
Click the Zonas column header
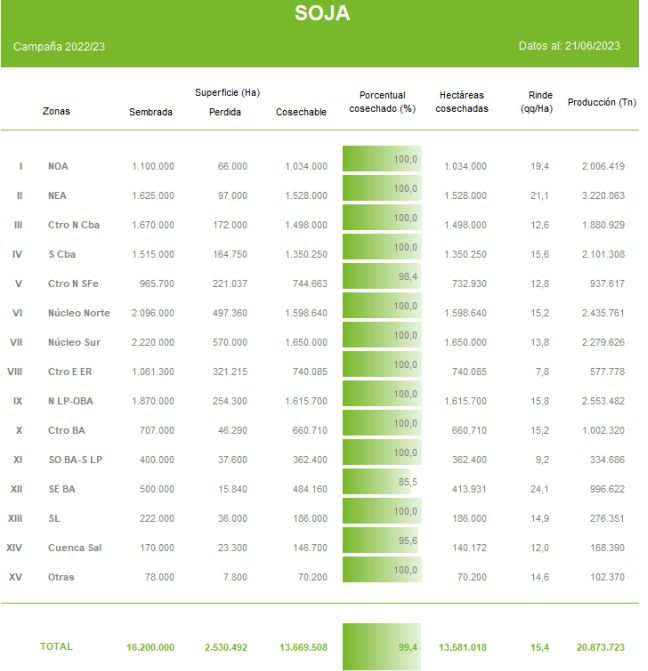point(56,112)
